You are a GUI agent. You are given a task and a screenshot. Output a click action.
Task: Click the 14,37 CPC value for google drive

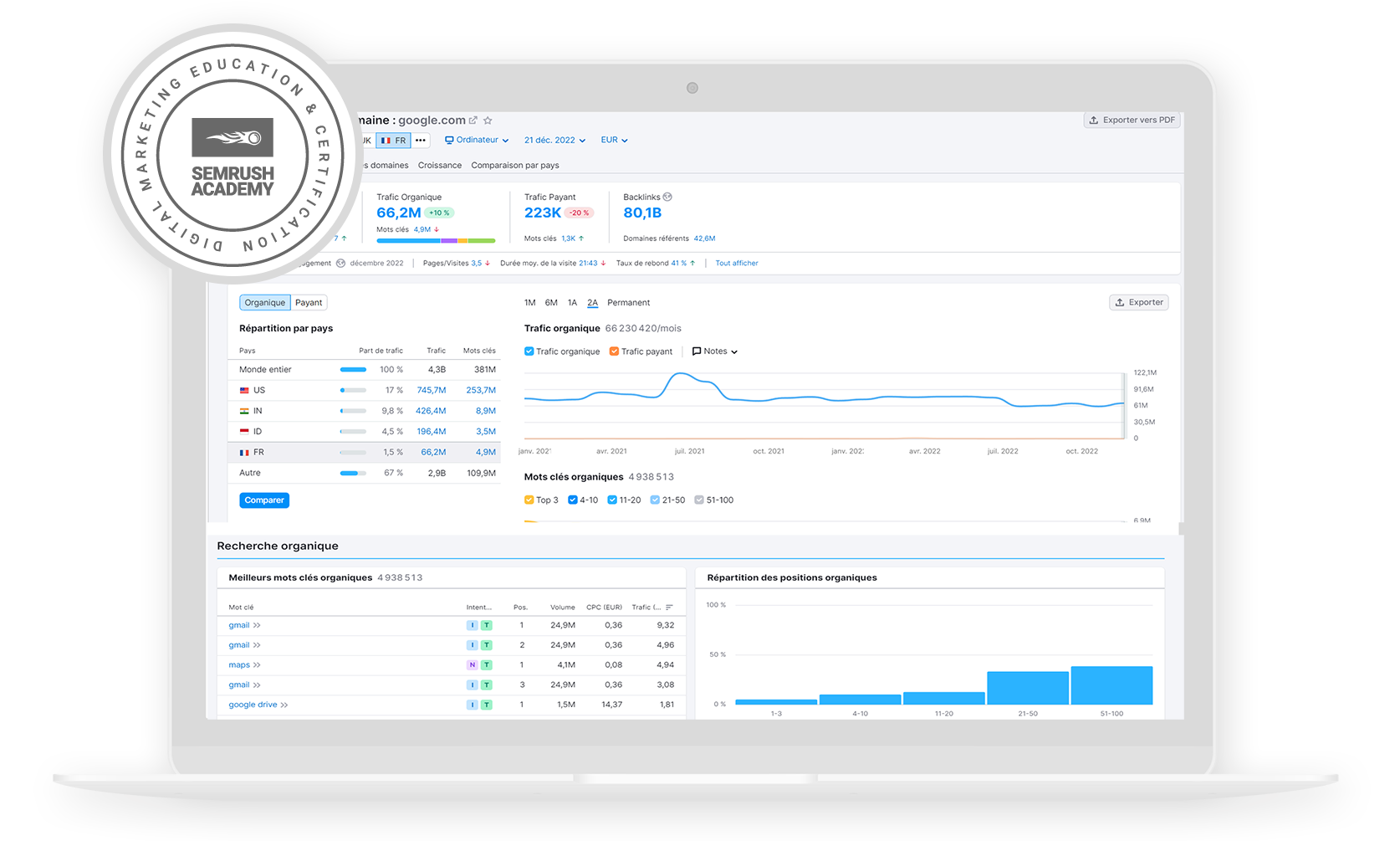[612, 705]
